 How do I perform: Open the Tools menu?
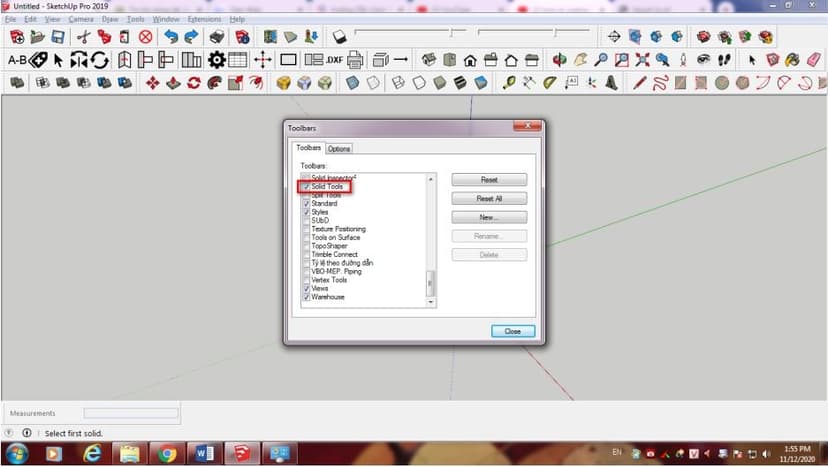[136, 19]
